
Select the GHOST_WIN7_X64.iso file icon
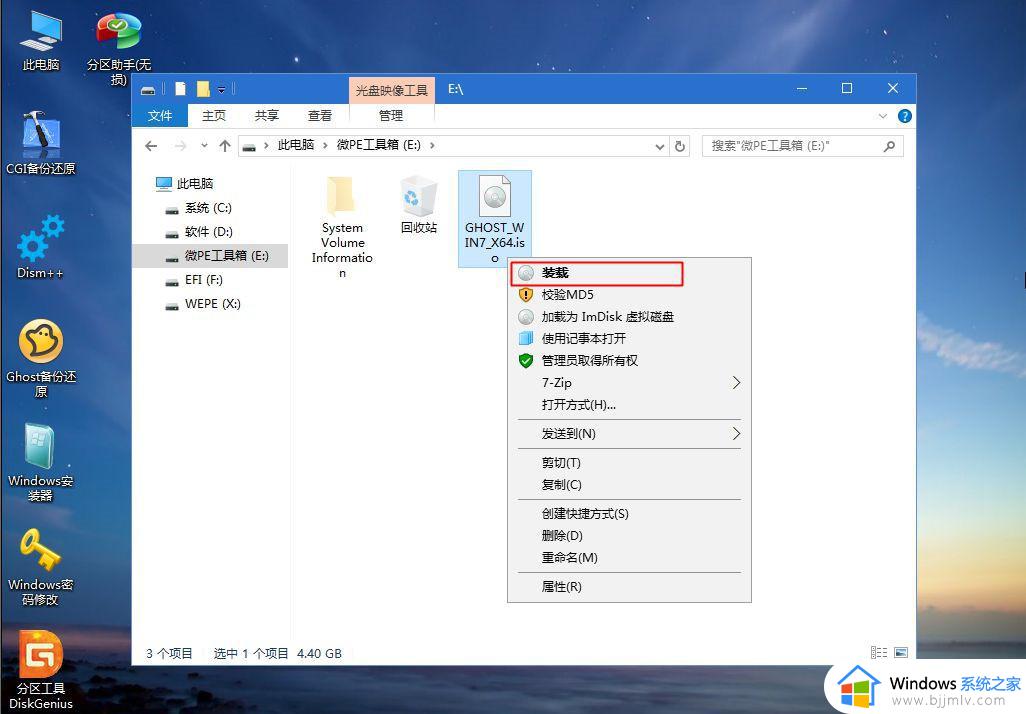click(x=495, y=219)
